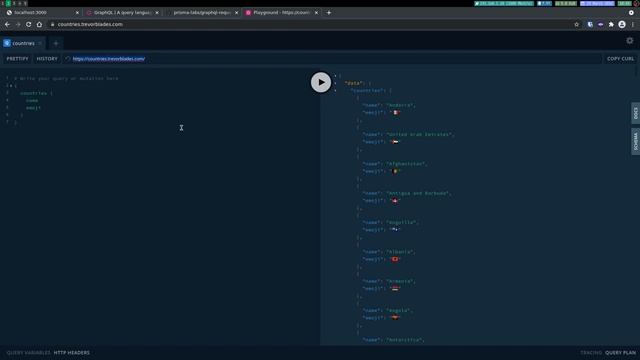Close the Playground browser tab
Screen dimensions: 640x360
coord(316,13)
